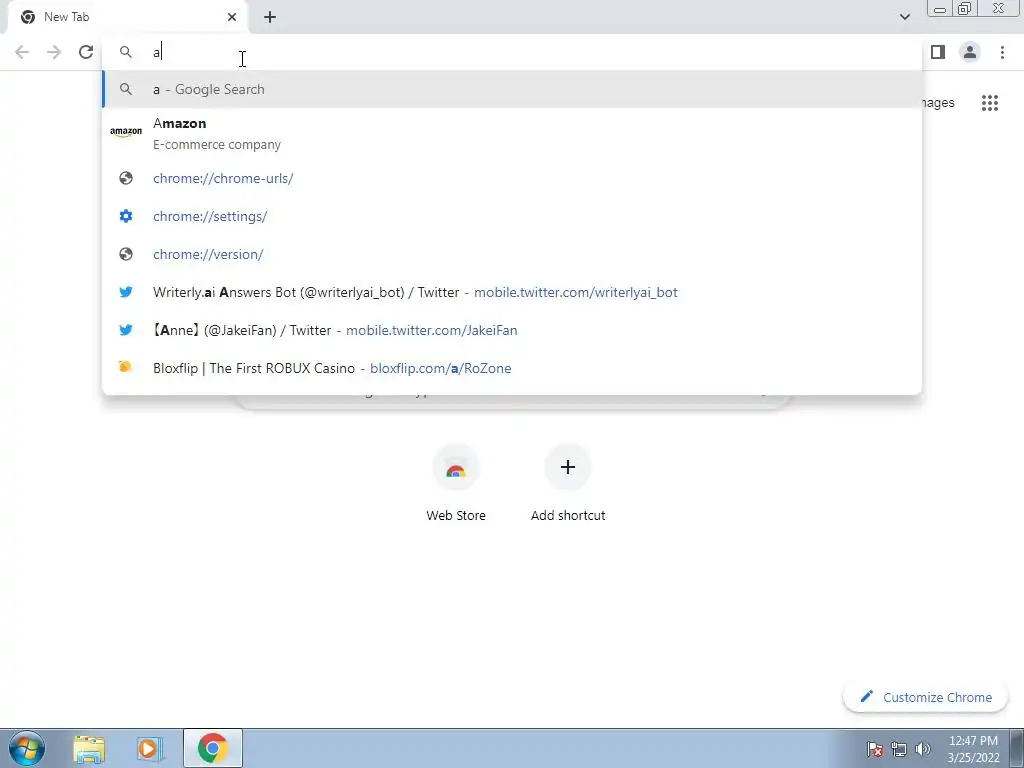The width and height of the screenshot is (1024, 768).
Task: Open Windows Explorer from the taskbar
Action: [x=89, y=748]
